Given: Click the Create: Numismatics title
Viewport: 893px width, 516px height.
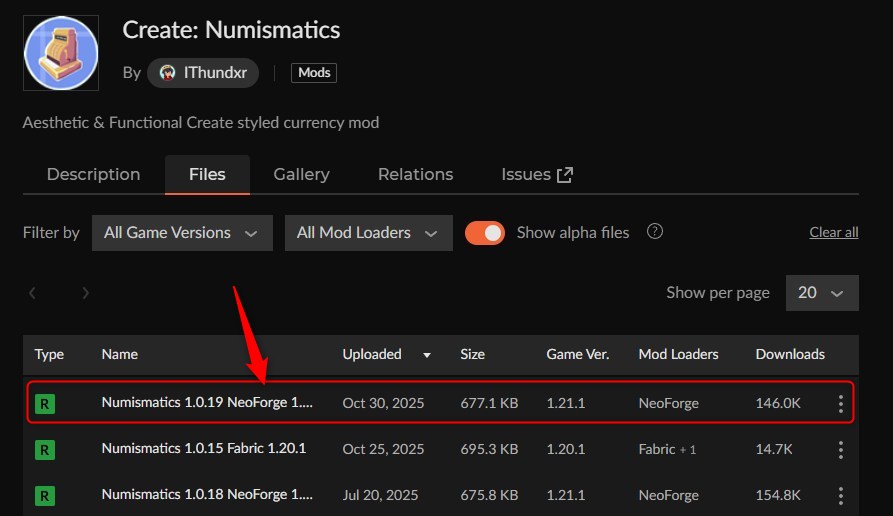Looking at the screenshot, I should 231,30.
